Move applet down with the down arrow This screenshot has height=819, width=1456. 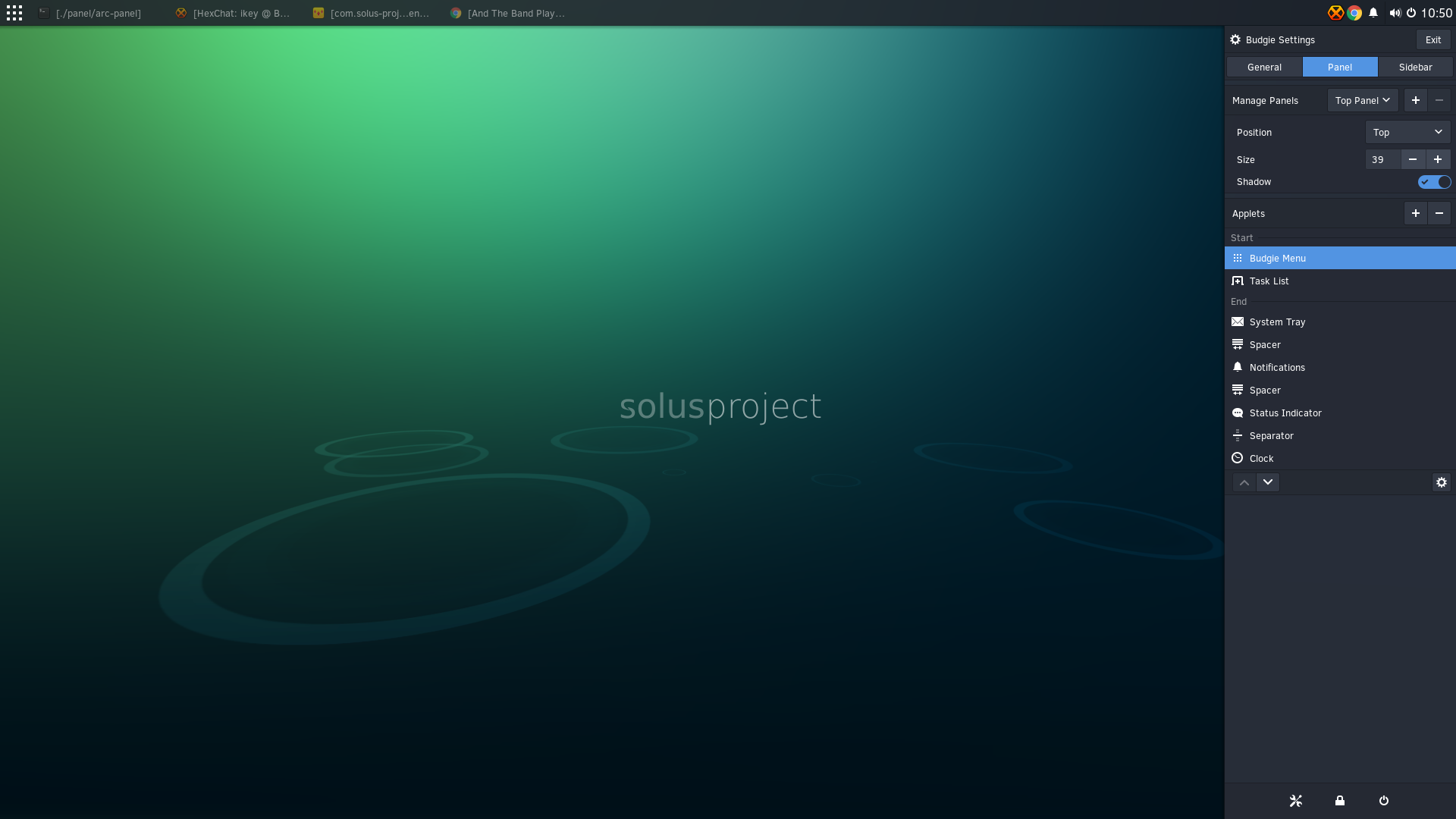(1268, 482)
